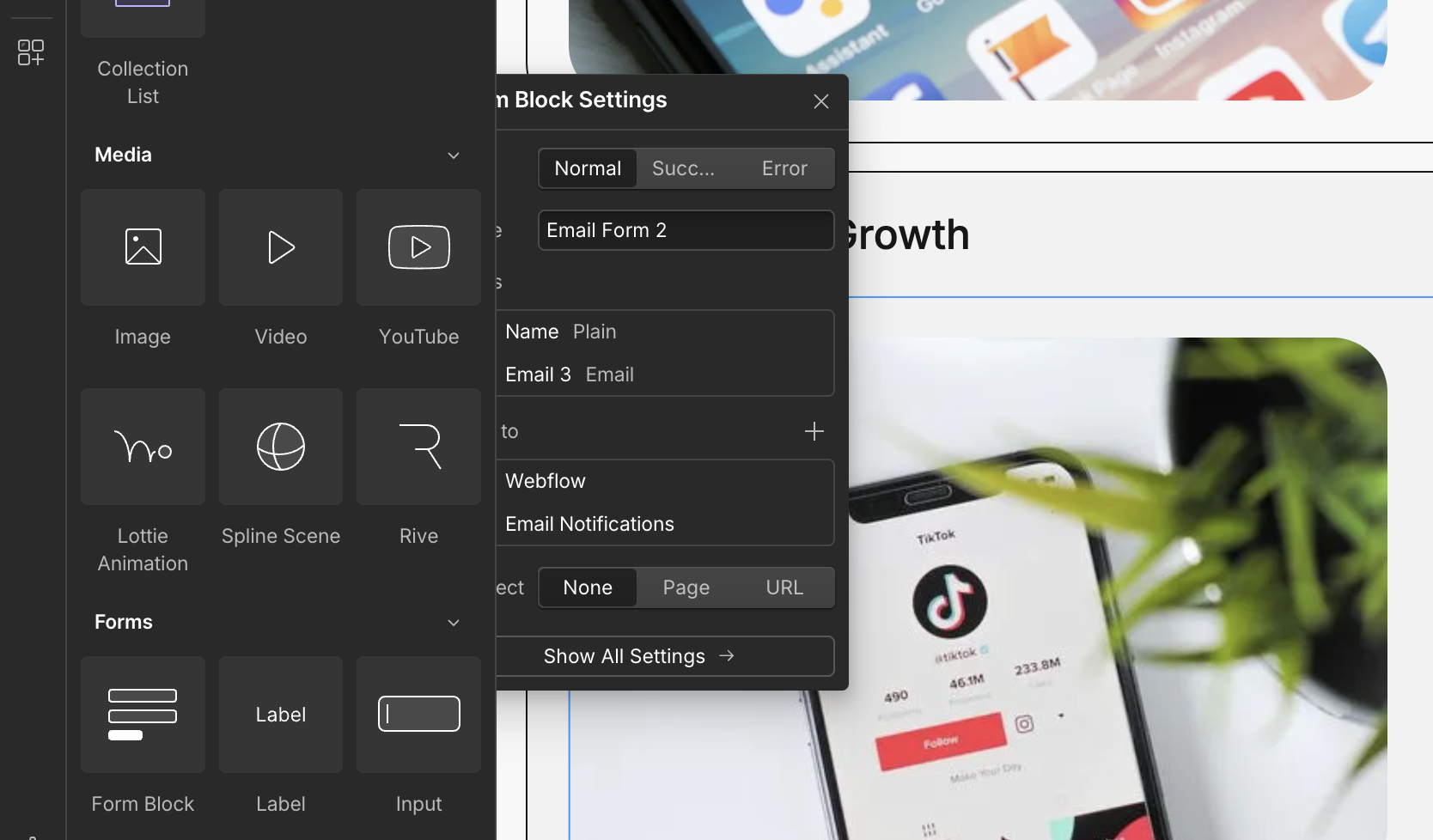Add an Image element
This screenshot has height=840, width=1433.
[143, 247]
